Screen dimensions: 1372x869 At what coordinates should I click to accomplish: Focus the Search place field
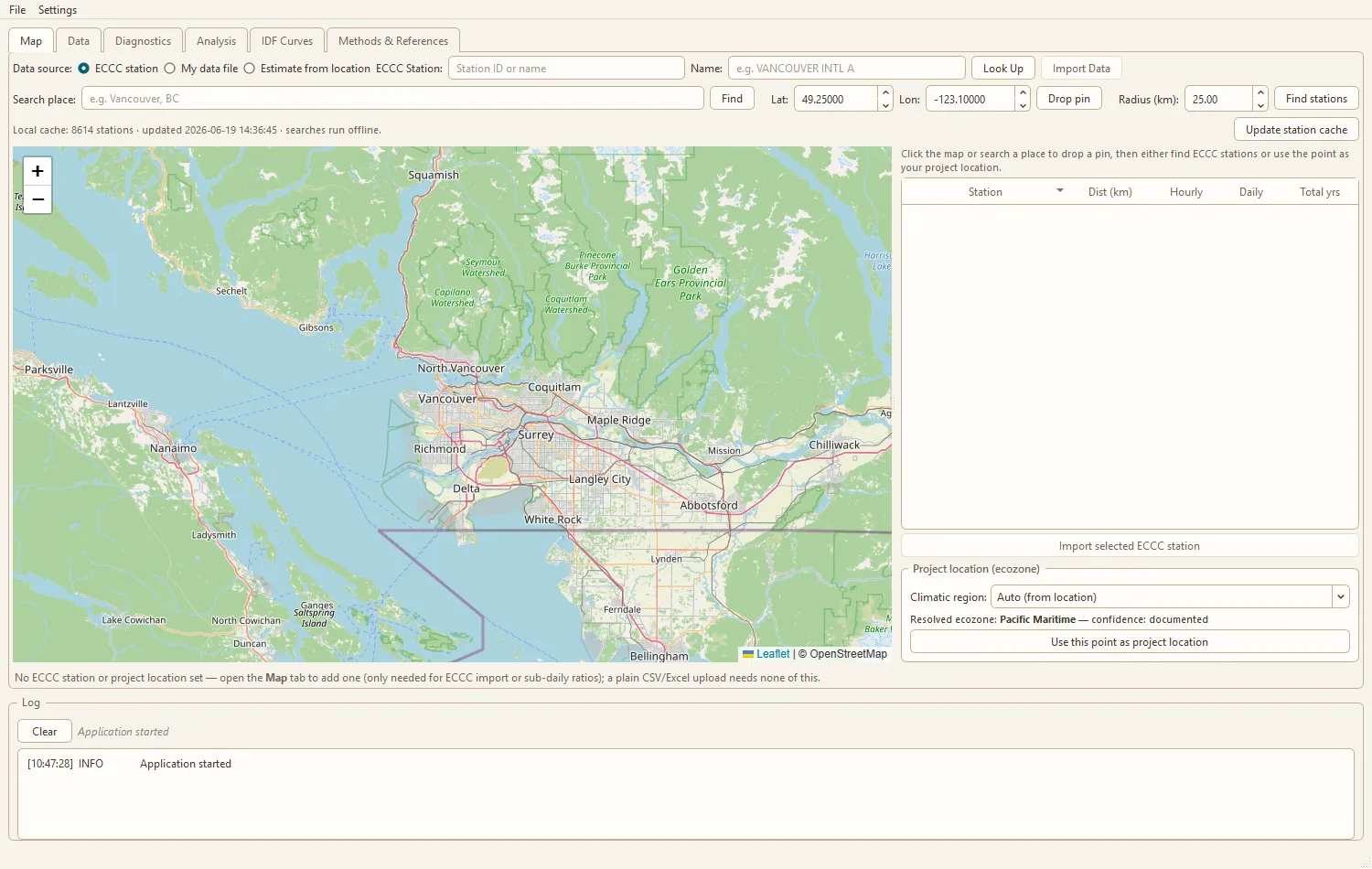[392, 99]
